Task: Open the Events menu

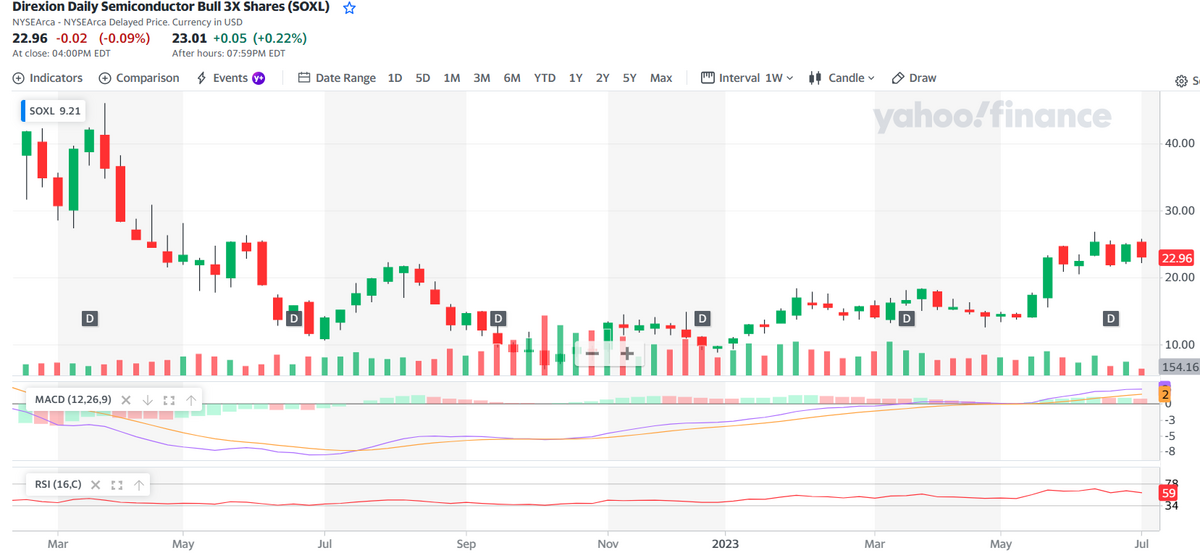Action: pyautogui.click(x=222, y=78)
